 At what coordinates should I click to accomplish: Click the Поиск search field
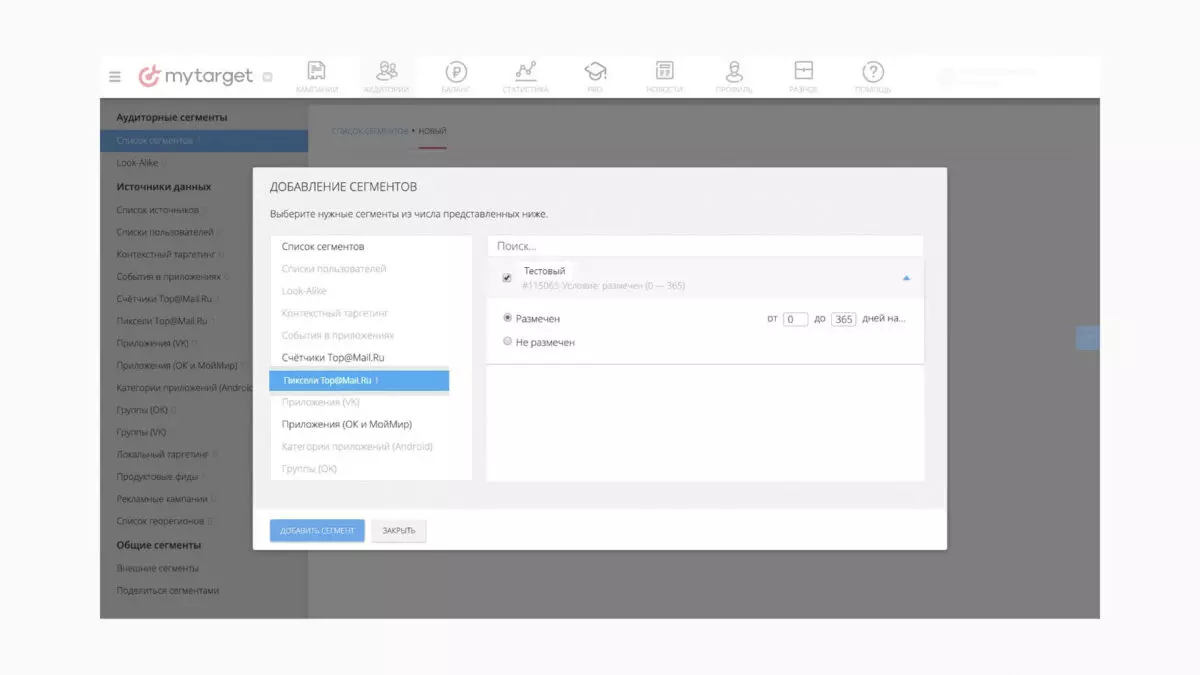tap(705, 246)
